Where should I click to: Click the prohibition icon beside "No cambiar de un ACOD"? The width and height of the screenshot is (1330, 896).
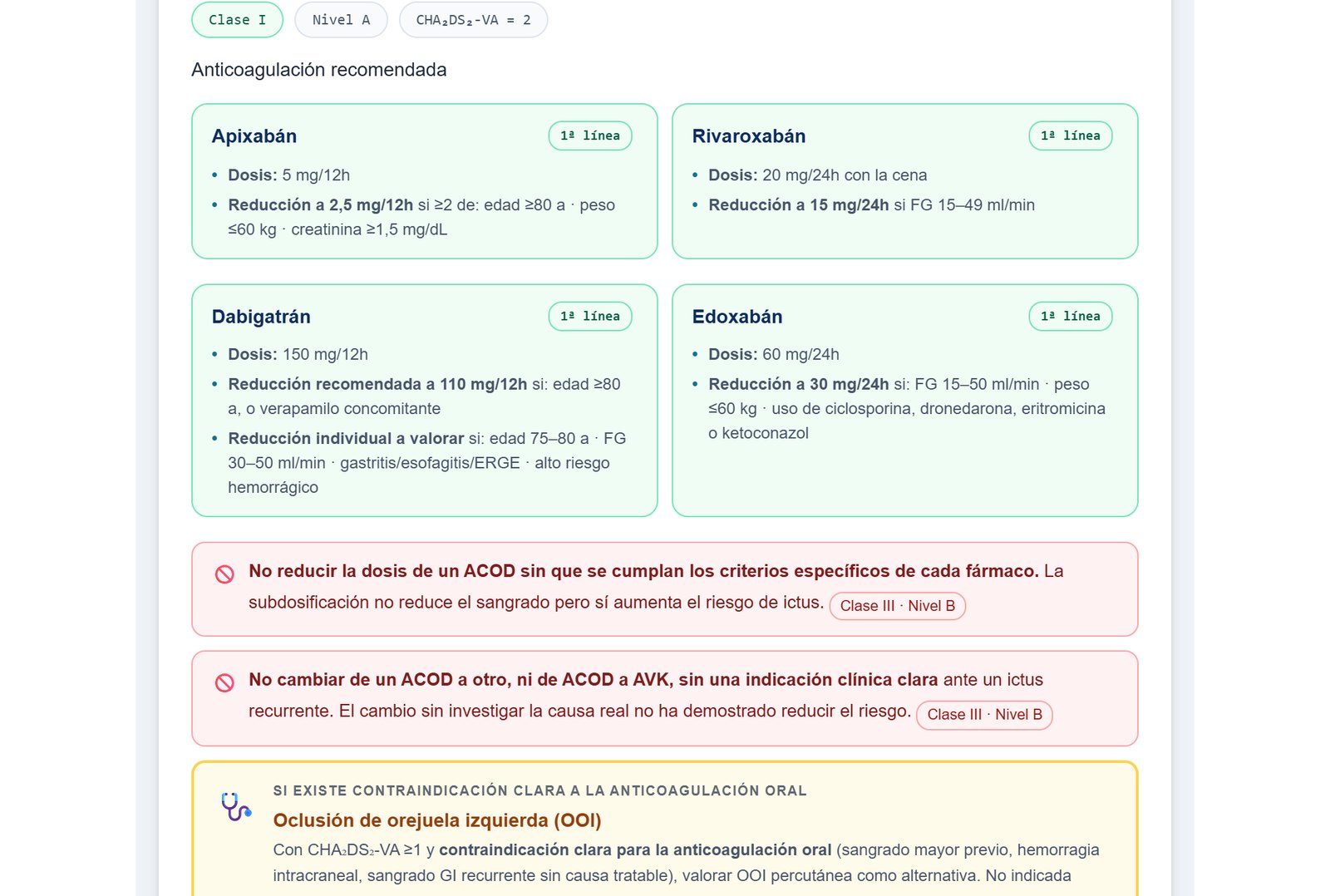pyautogui.click(x=224, y=683)
